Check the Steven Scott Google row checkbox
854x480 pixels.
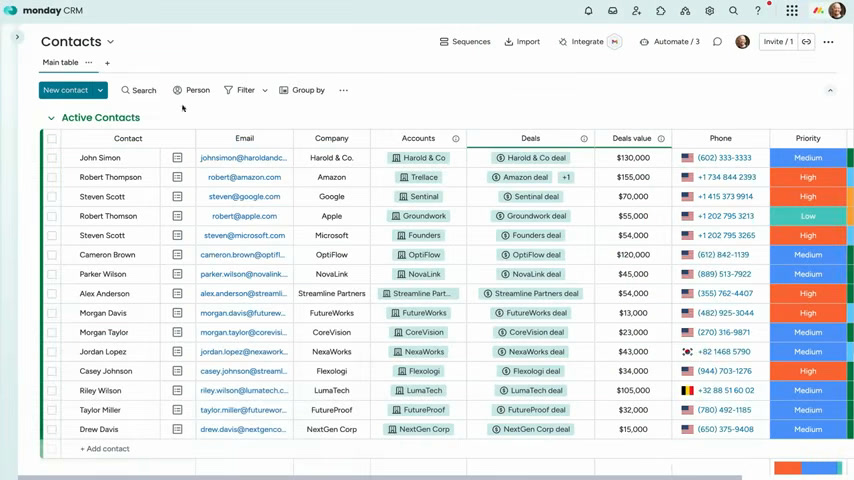coord(52,197)
